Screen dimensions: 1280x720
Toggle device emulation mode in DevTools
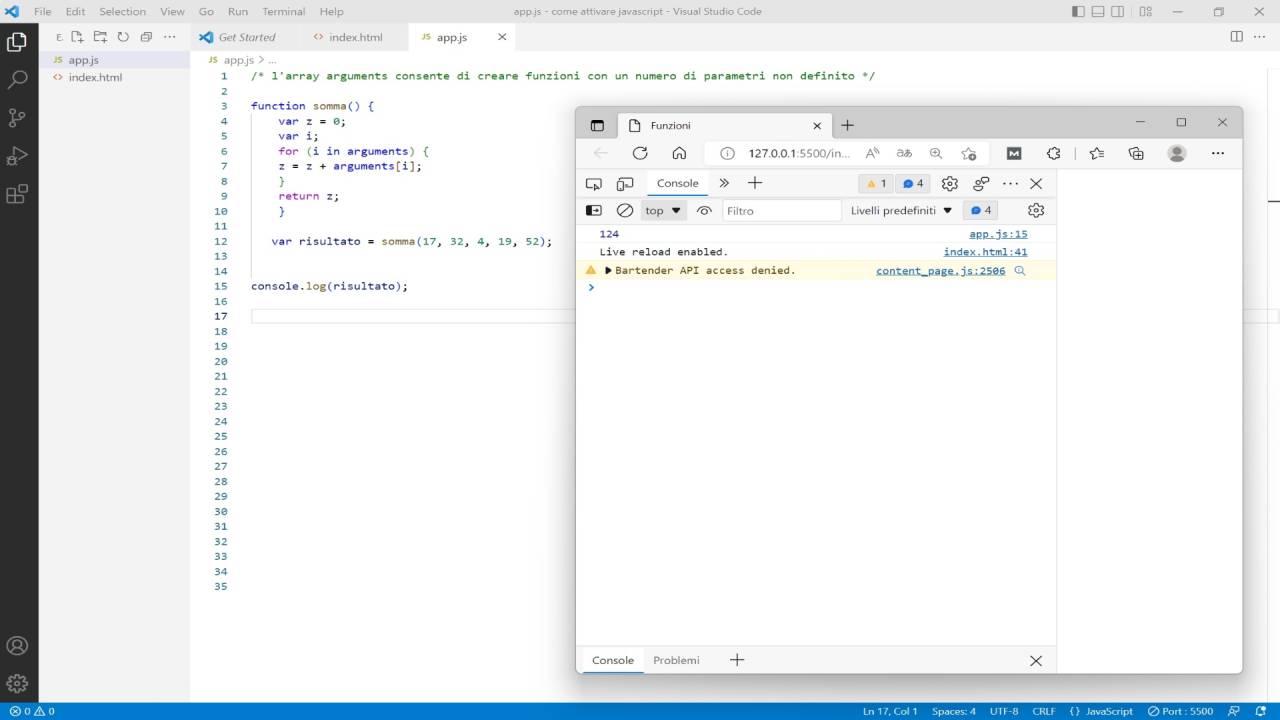tap(624, 183)
